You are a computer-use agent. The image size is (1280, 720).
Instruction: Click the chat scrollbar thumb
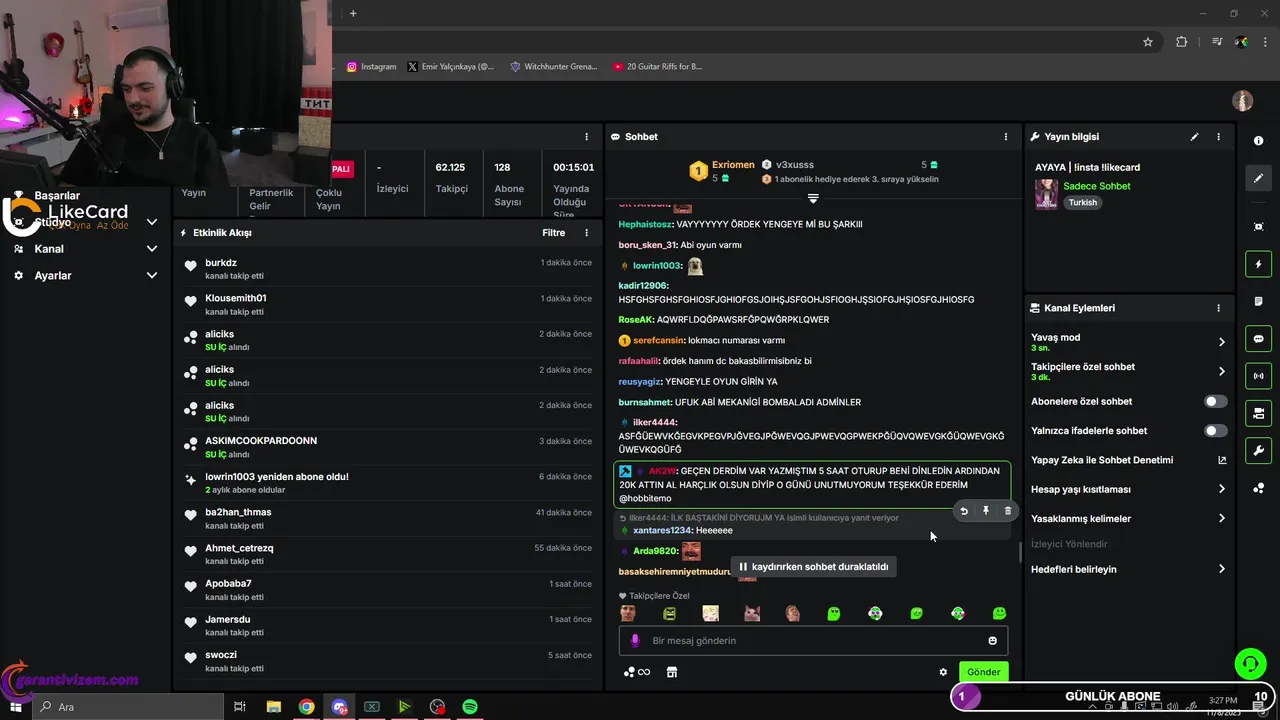1020,552
